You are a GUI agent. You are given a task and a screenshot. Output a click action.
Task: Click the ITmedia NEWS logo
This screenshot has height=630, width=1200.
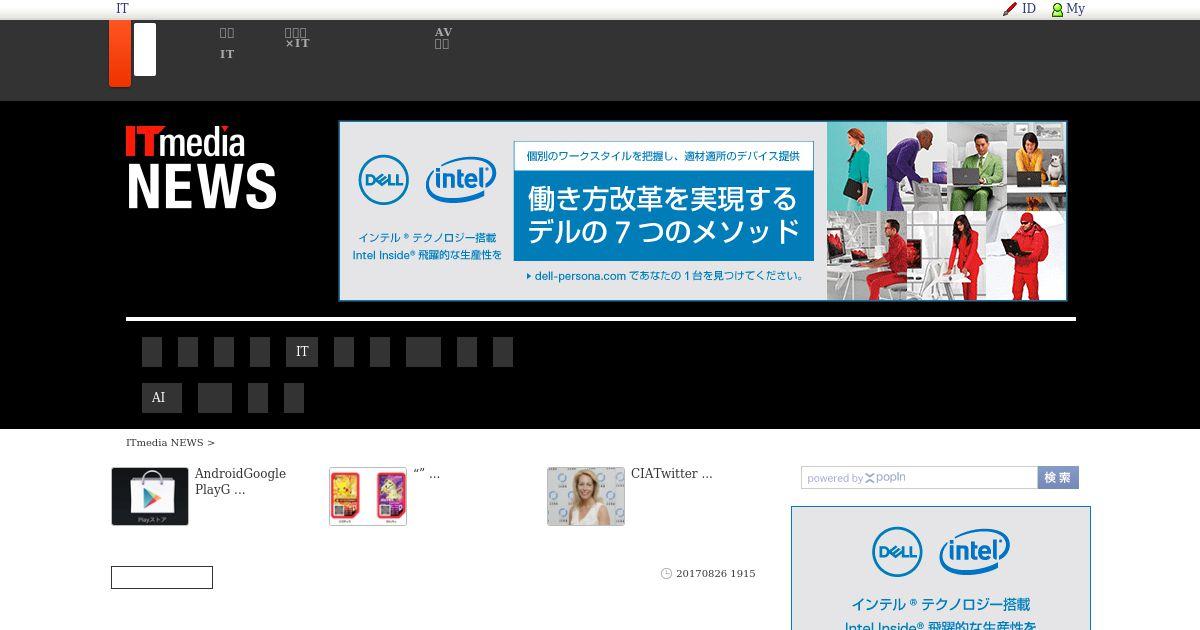[201, 167]
